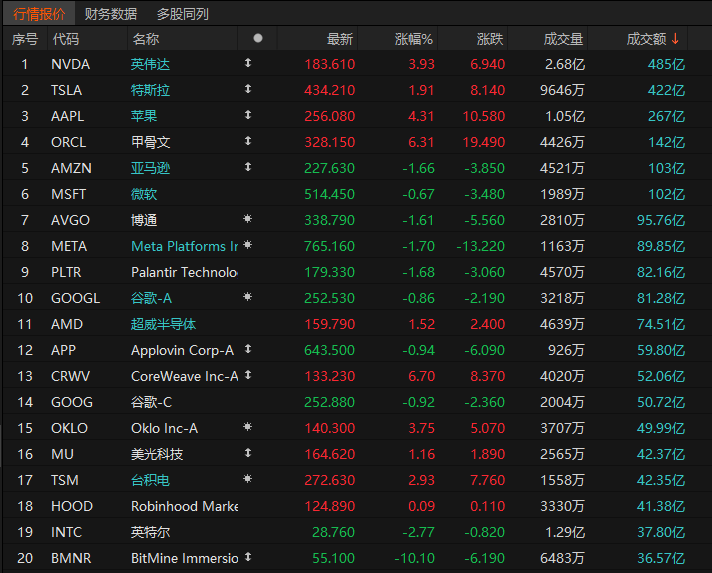Click the marker icon in APP row
The width and height of the screenshot is (712, 573).
[x=248, y=349]
